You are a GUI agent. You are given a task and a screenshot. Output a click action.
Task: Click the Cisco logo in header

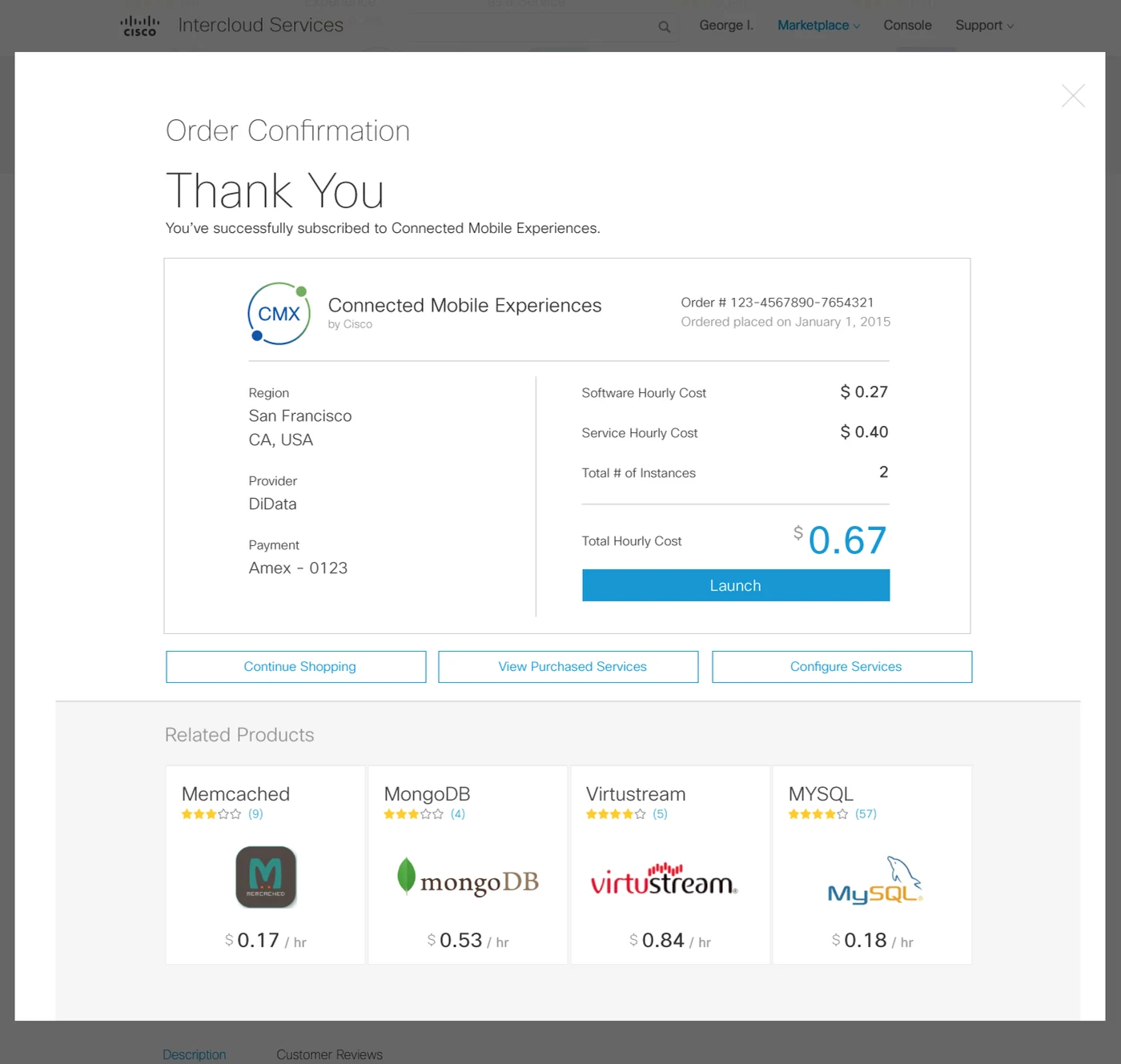(139, 26)
